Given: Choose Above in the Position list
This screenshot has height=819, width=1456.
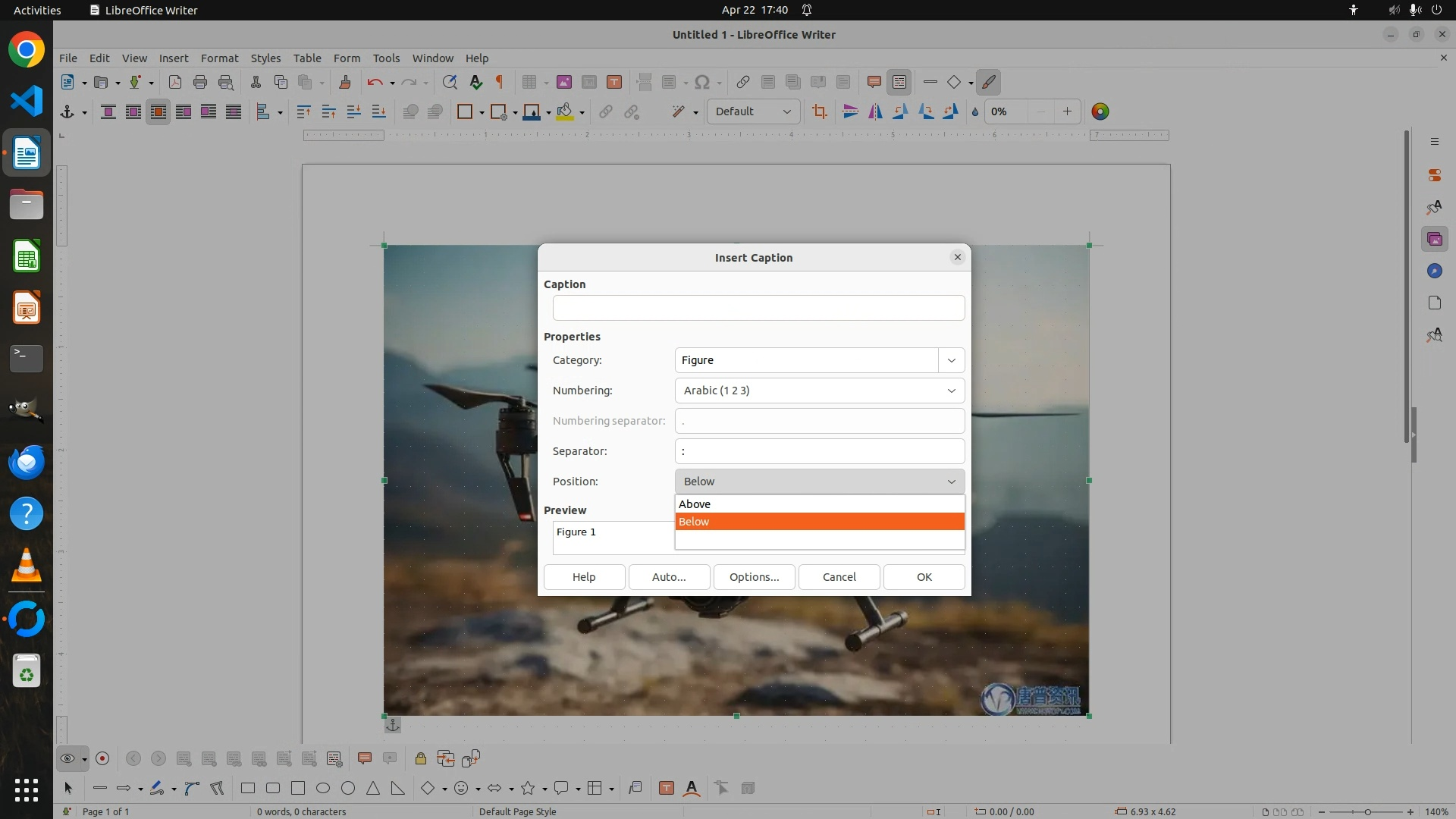Looking at the screenshot, I should tap(819, 504).
